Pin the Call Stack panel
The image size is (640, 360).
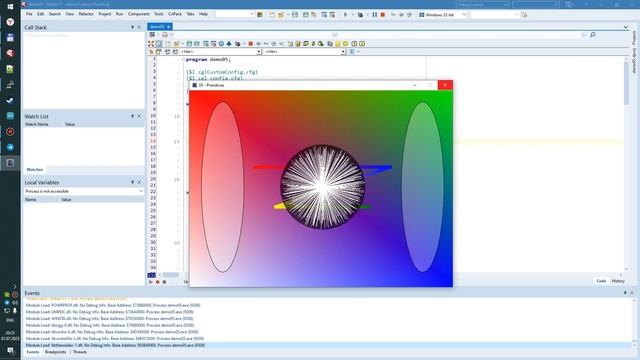point(132,27)
